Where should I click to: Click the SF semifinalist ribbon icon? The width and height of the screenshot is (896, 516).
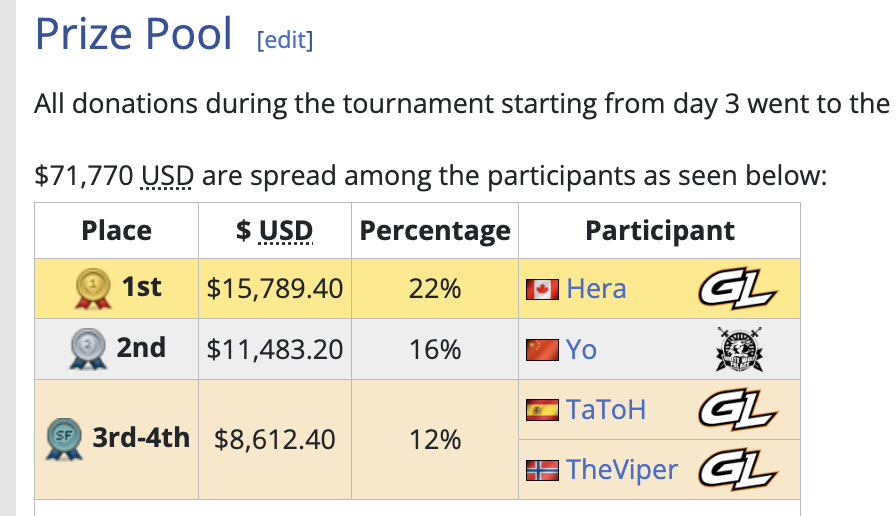coord(64,439)
